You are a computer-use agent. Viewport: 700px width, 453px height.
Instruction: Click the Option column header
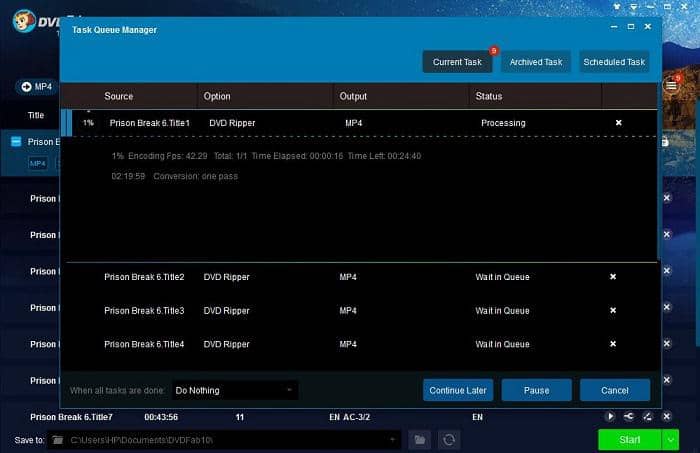click(x=217, y=96)
